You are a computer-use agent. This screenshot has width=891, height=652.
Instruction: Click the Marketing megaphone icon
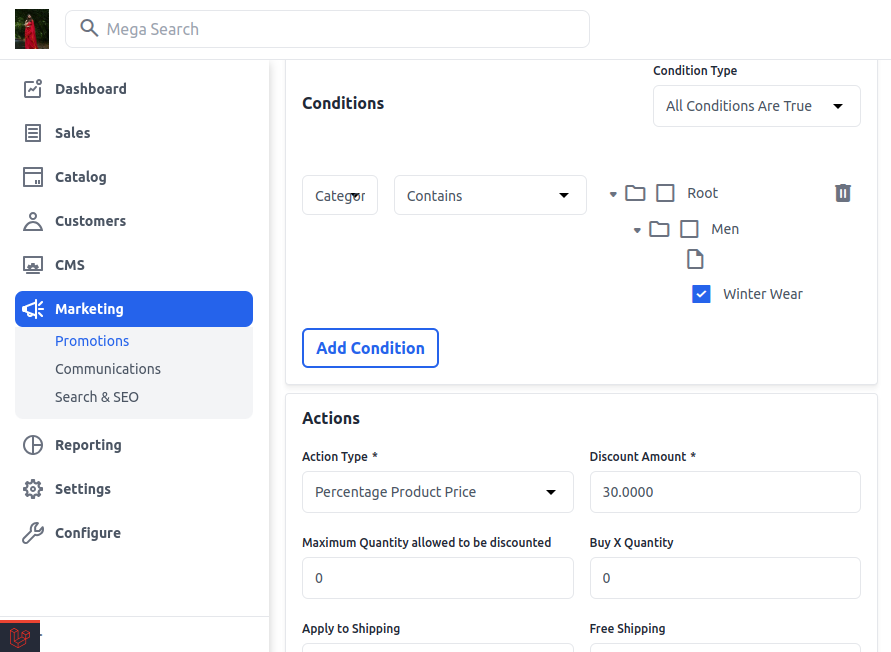(x=33, y=309)
